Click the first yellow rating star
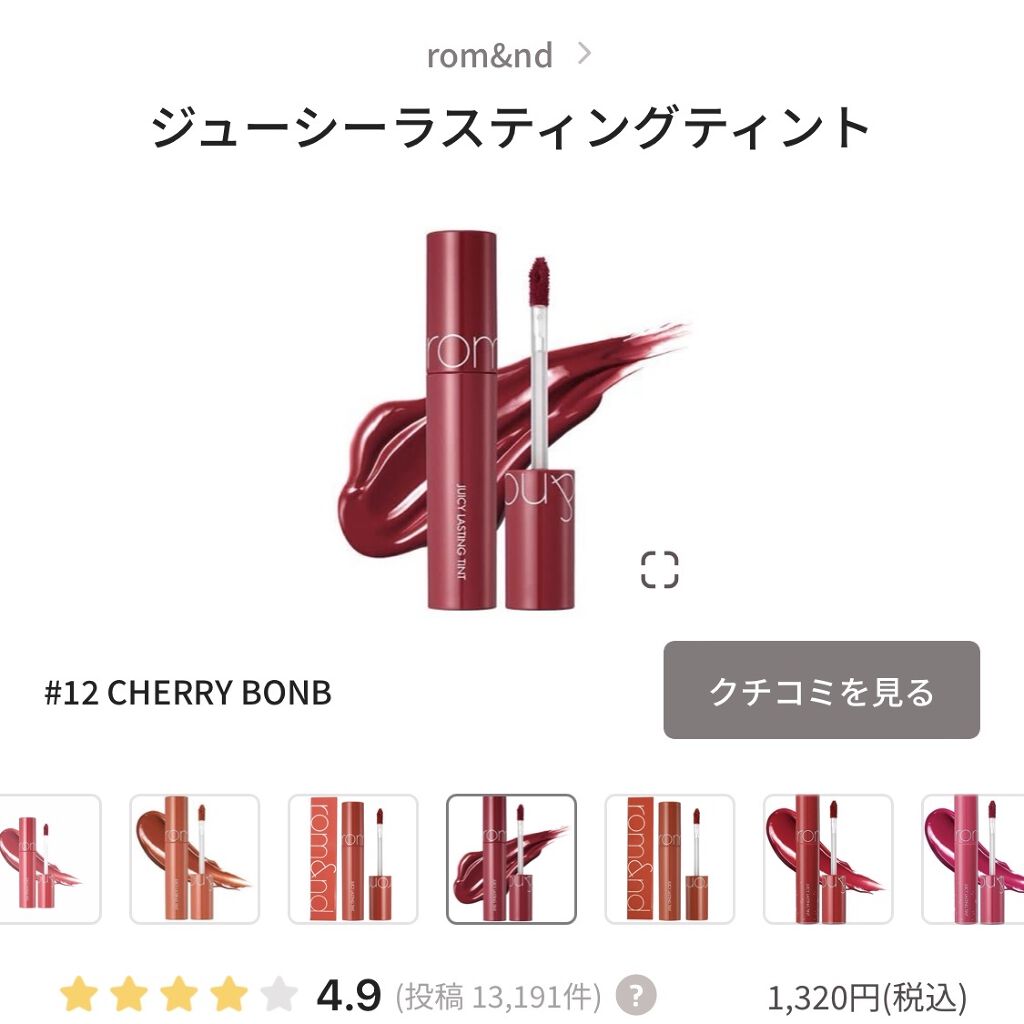 pyautogui.click(x=79, y=995)
